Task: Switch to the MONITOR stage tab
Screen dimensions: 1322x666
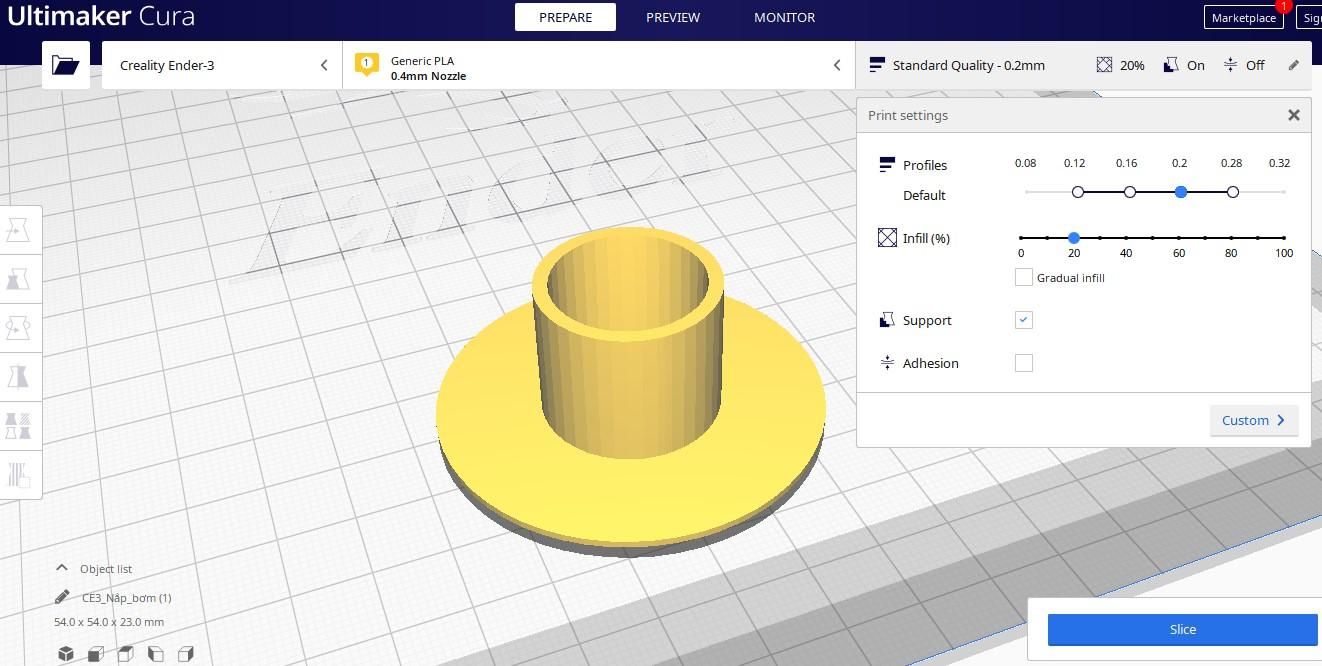Action: click(784, 17)
